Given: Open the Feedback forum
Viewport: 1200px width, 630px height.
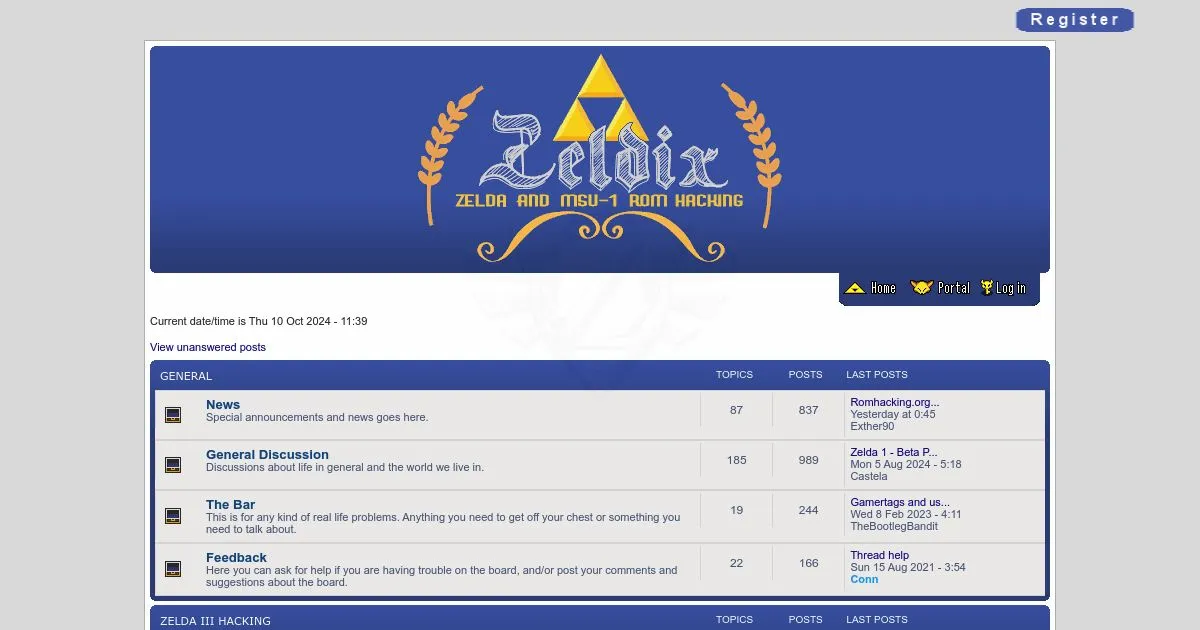Looking at the screenshot, I should click(236, 558).
